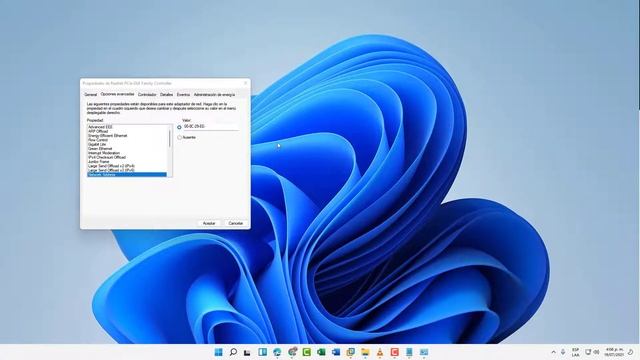Open volume speaker tray icon
Screen dimensions: 640x360
pos(596,352)
